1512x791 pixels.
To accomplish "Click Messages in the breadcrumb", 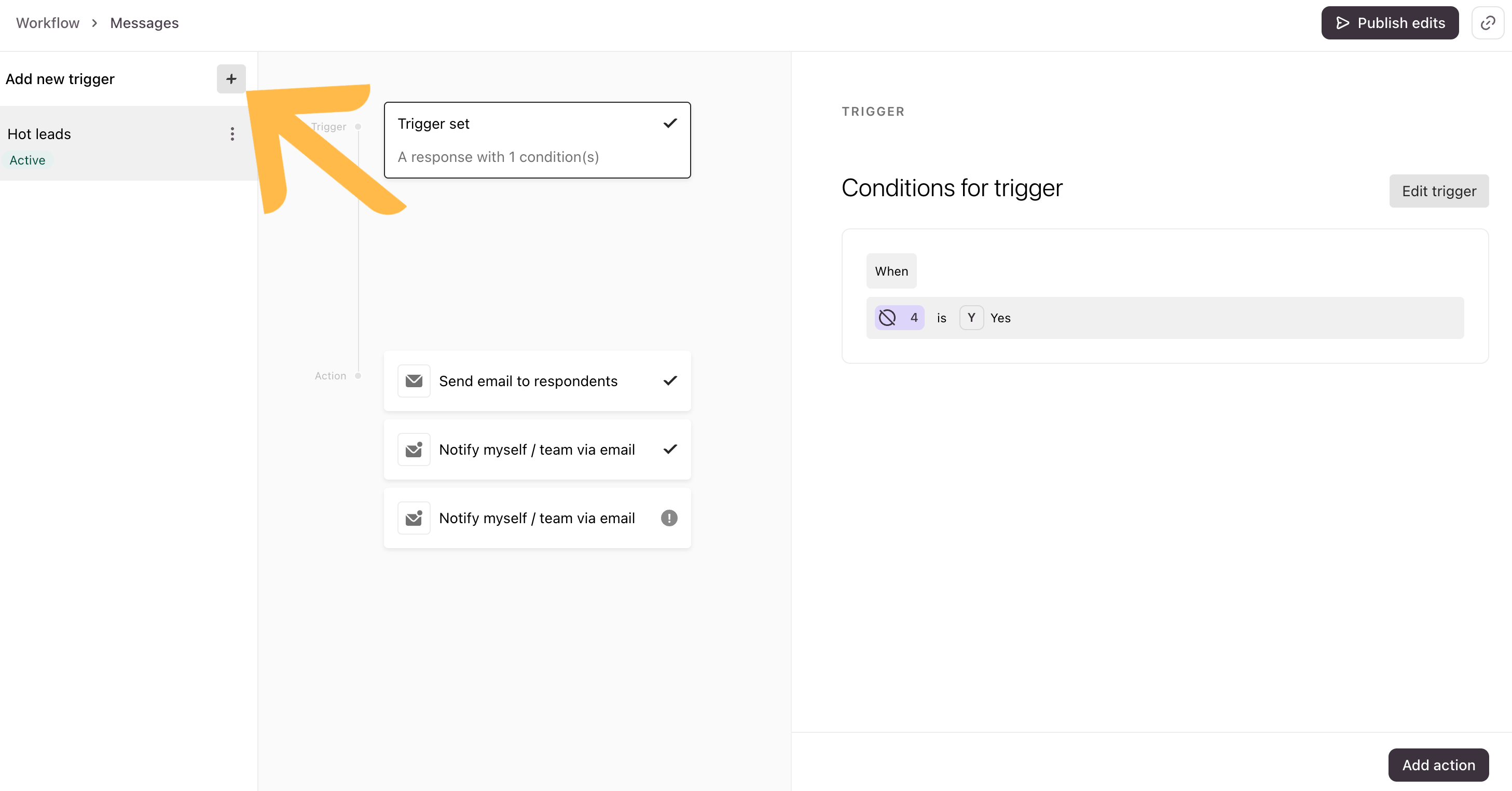I will (x=144, y=23).
